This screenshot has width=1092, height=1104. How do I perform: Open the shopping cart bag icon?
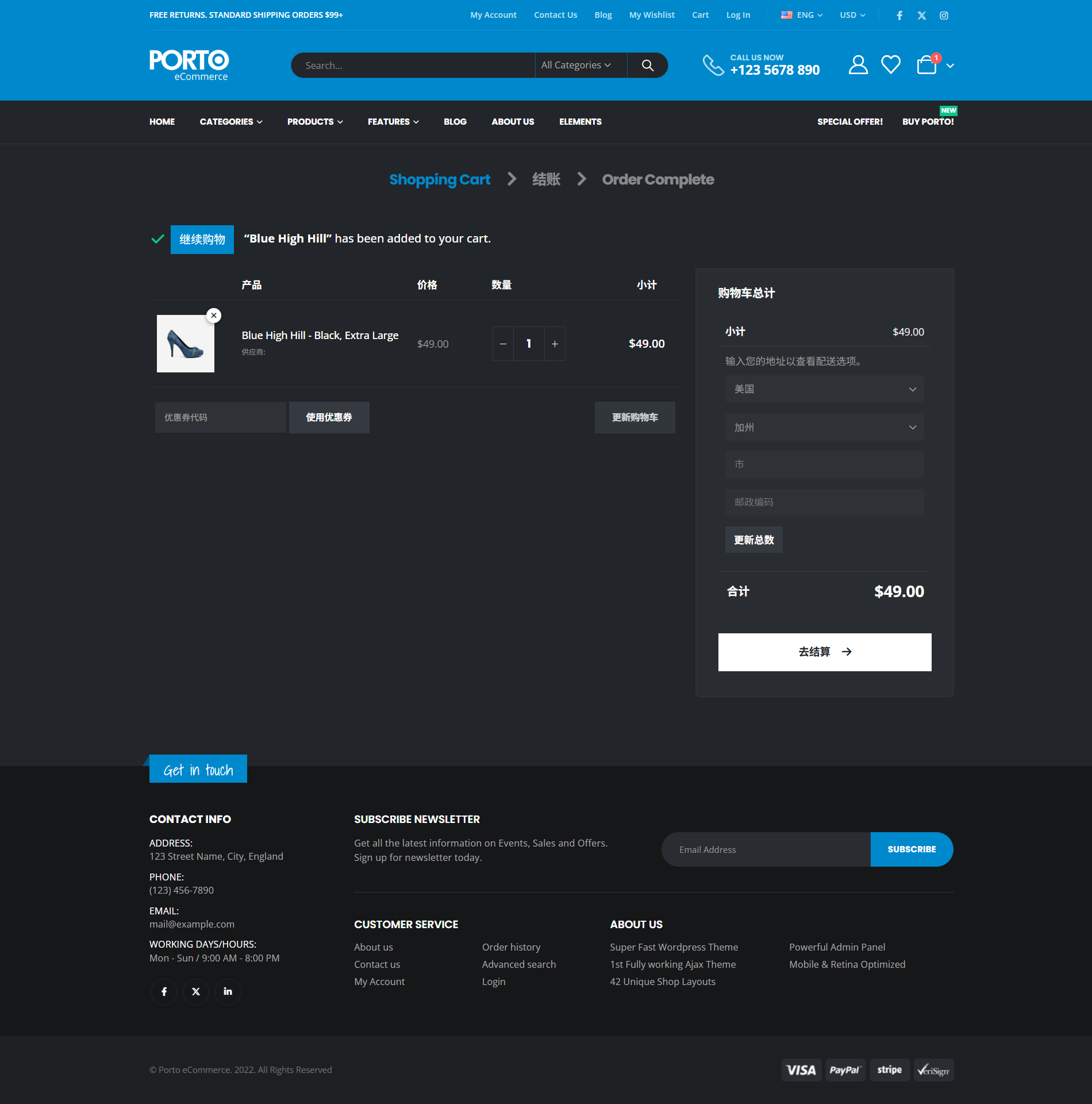click(926, 65)
